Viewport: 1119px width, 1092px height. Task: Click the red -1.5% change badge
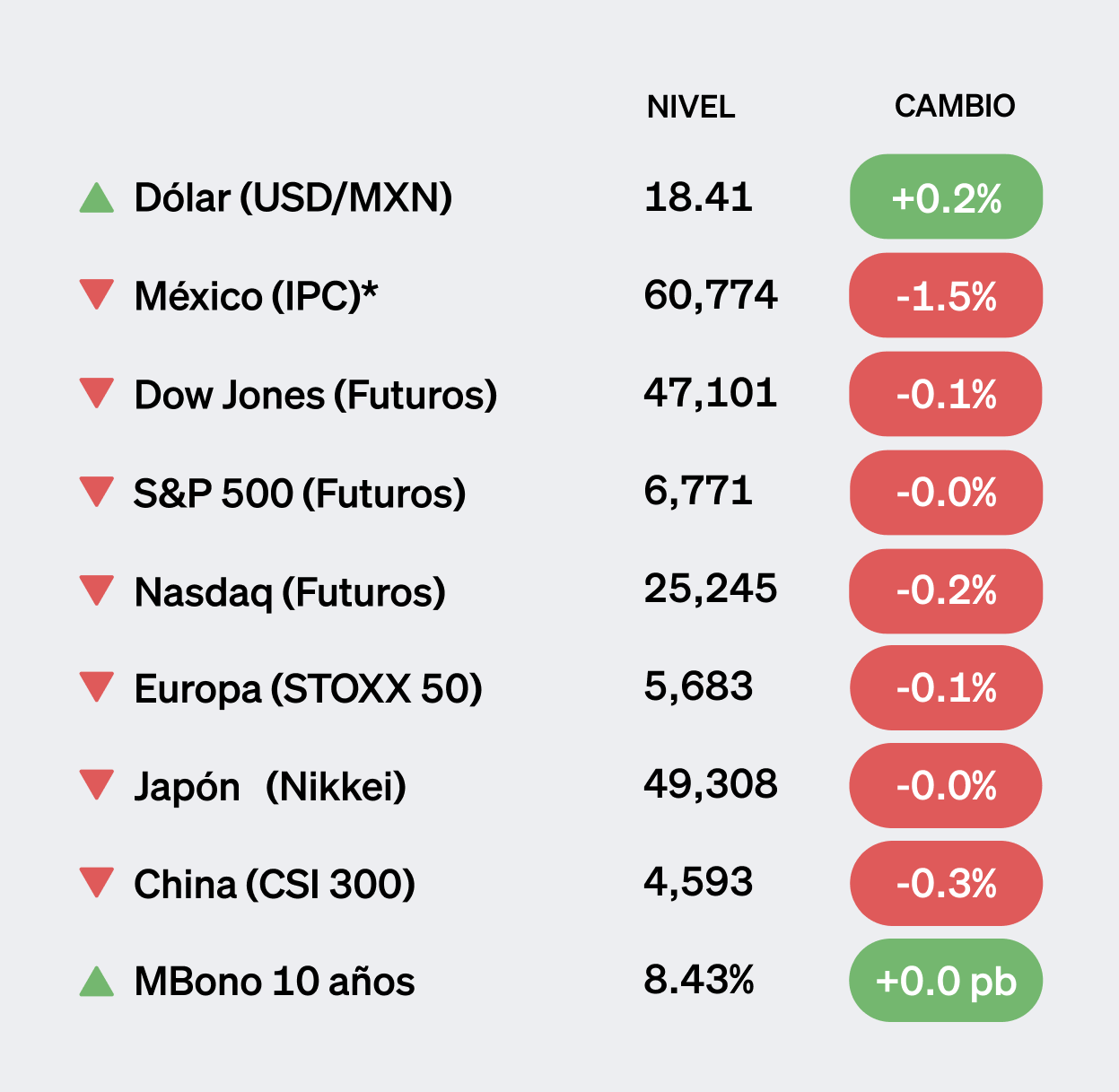(x=946, y=296)
